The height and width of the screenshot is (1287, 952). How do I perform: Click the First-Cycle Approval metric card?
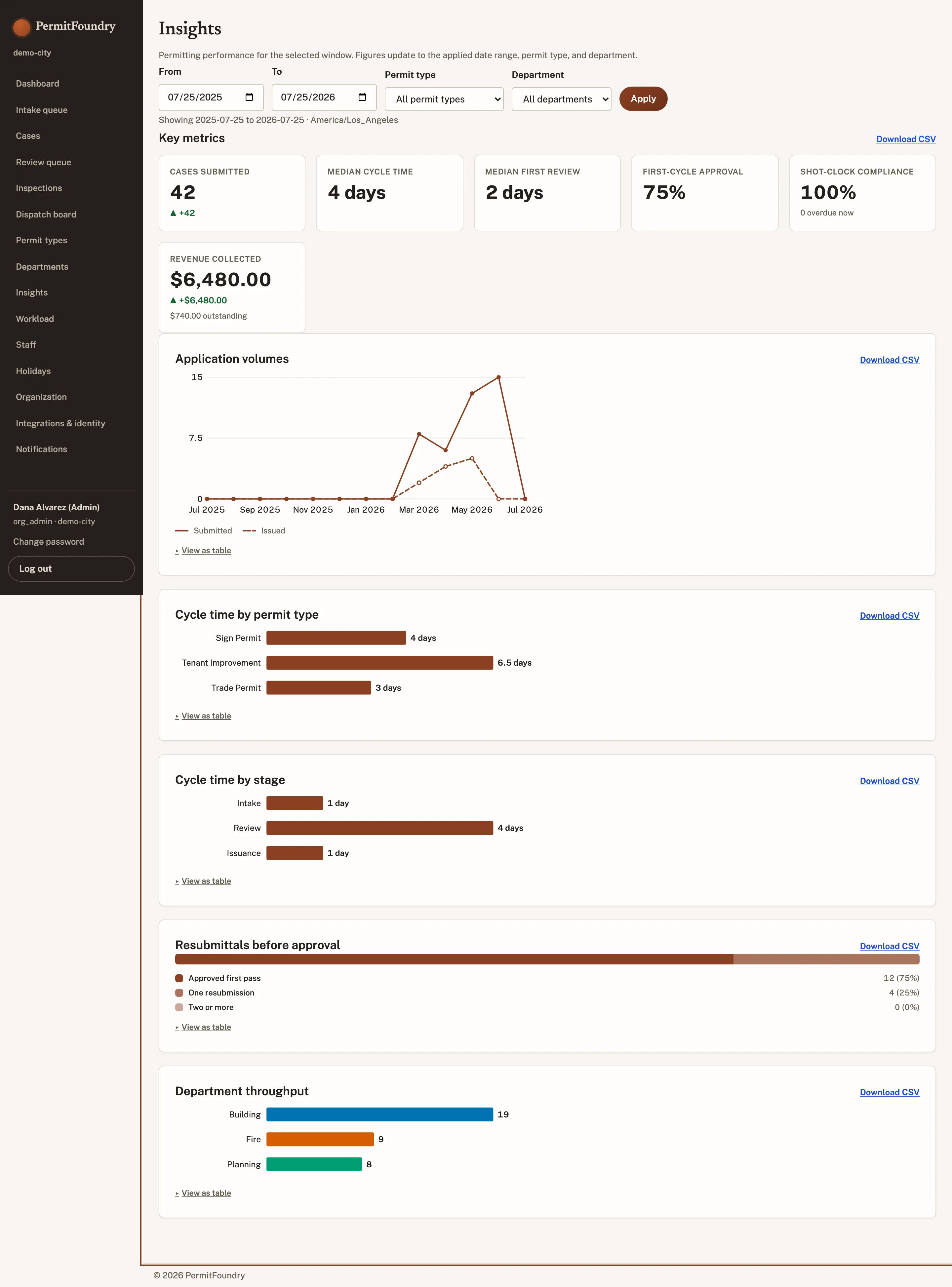click(x=705, y=193)
